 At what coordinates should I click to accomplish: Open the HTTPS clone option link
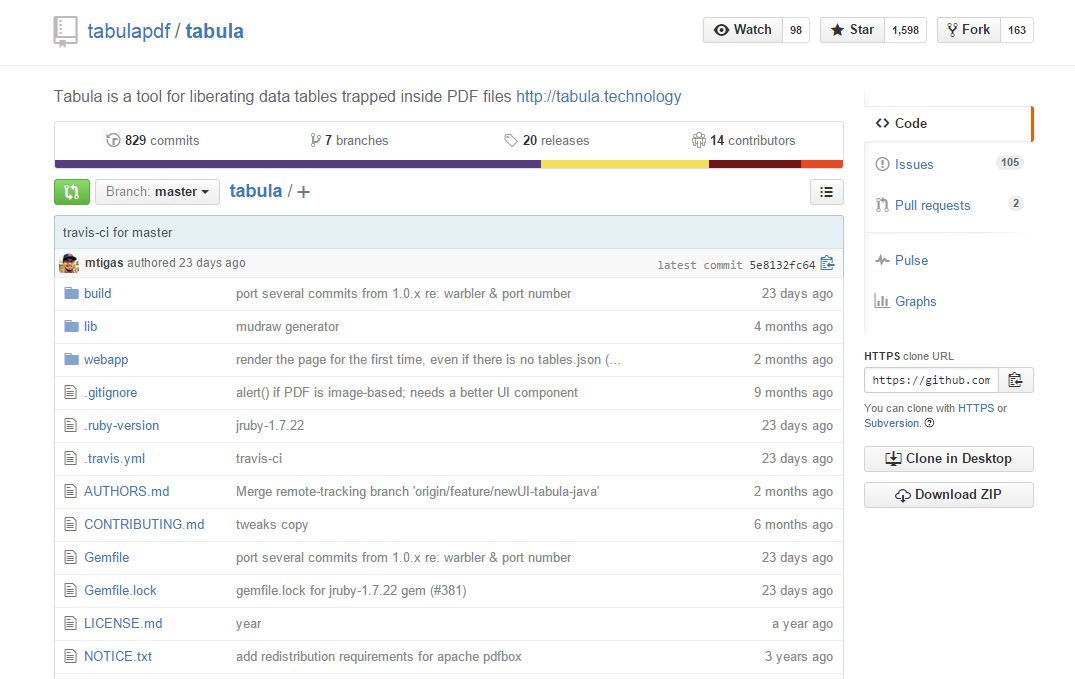point(976,408)
